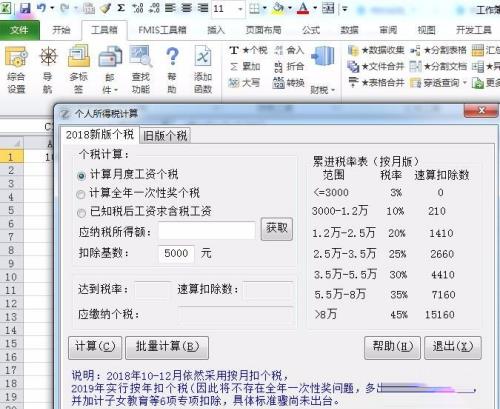Click the 添加函数 icon

203,69
